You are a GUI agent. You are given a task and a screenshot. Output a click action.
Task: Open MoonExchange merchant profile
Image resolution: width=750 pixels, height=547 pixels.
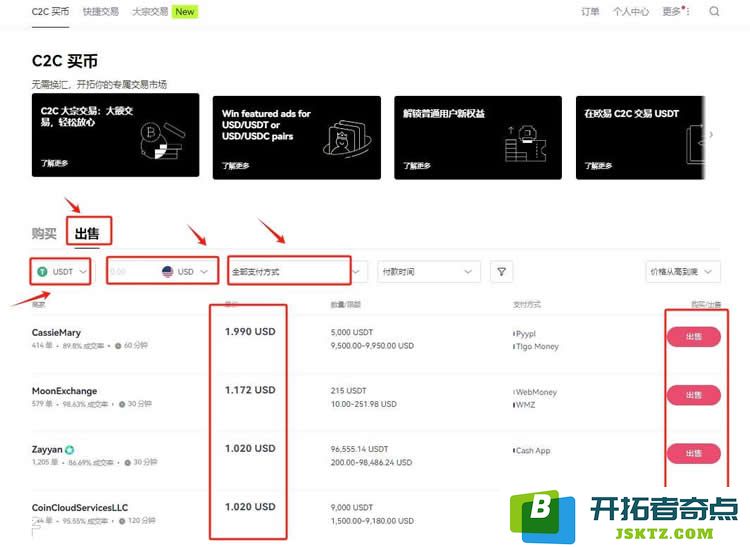[64, 391]
